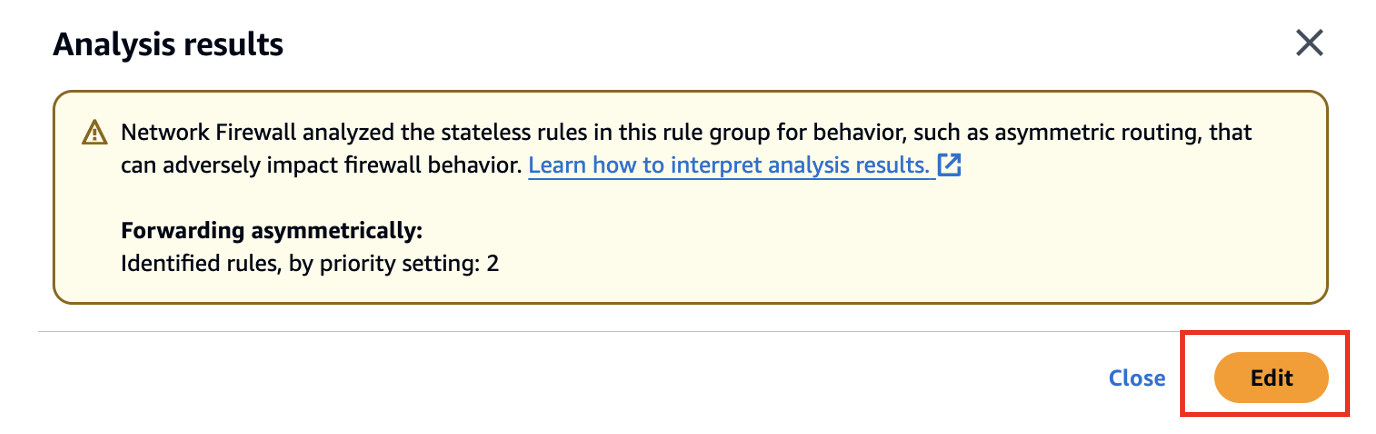Dismiss the dialog with the X icon
This screenshot has width=1376, height=434.
(1309, 43)
